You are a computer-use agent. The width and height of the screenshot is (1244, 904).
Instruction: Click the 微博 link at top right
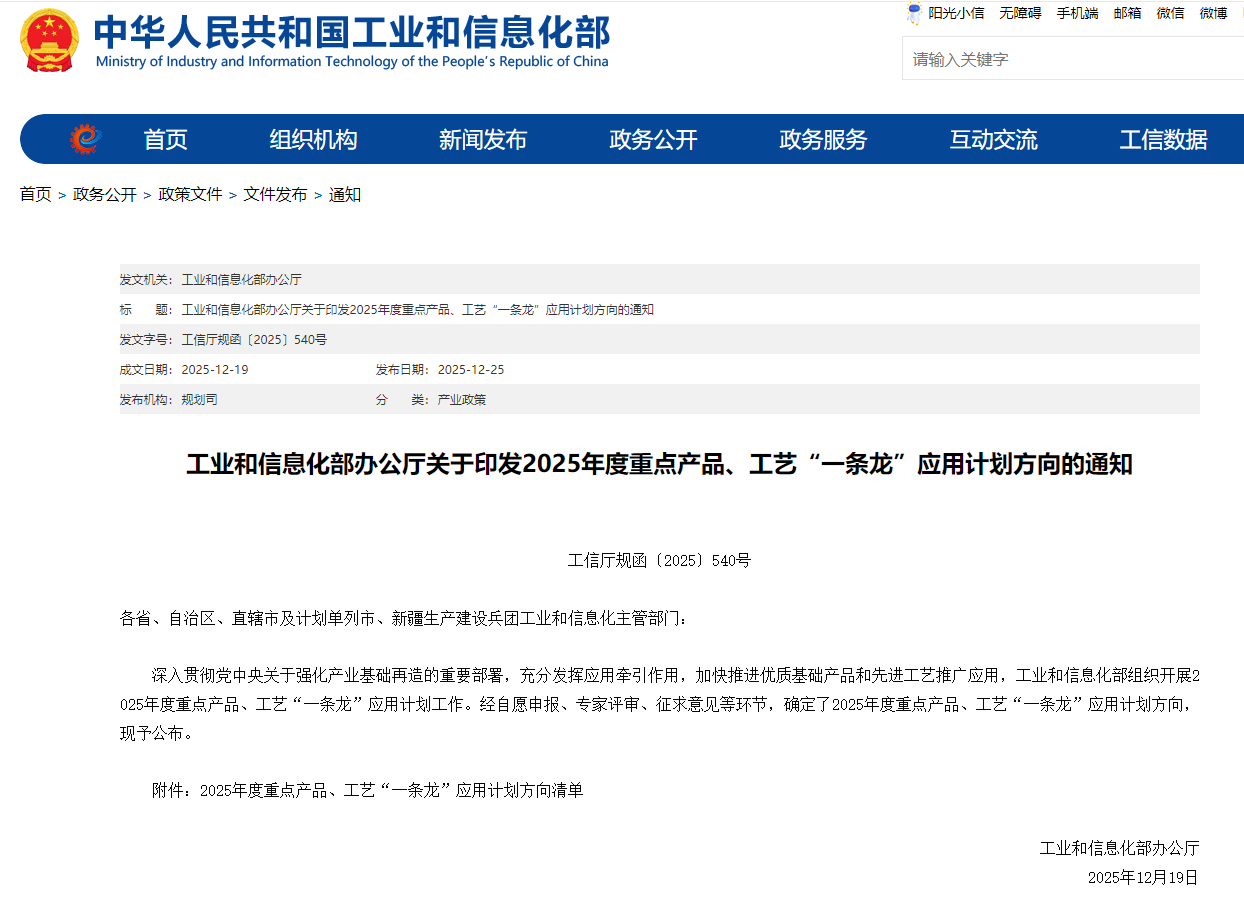coord(1213,13)
